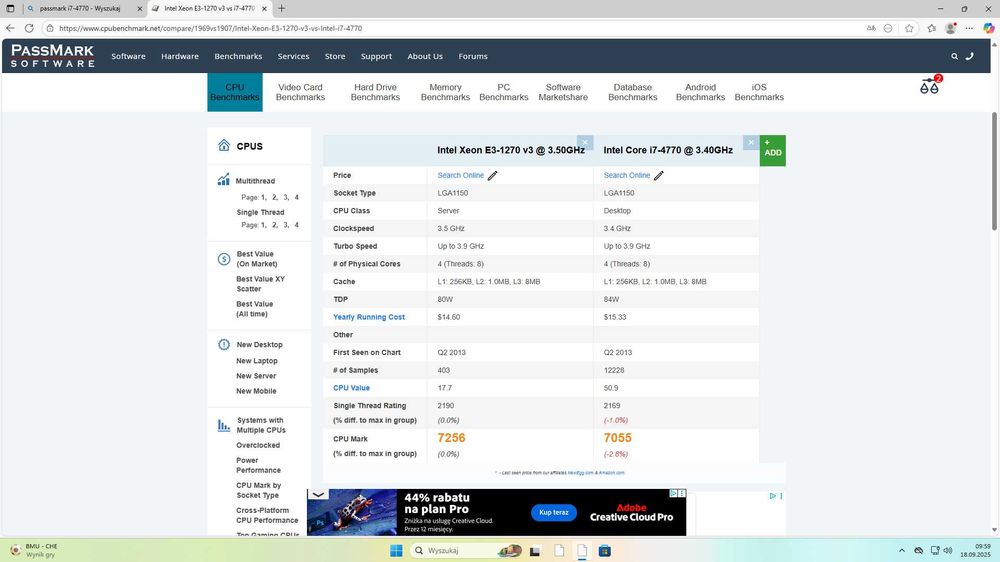Open the Forums menu
This screenshot has height=562, width=1000.
[x=473, y=56]
